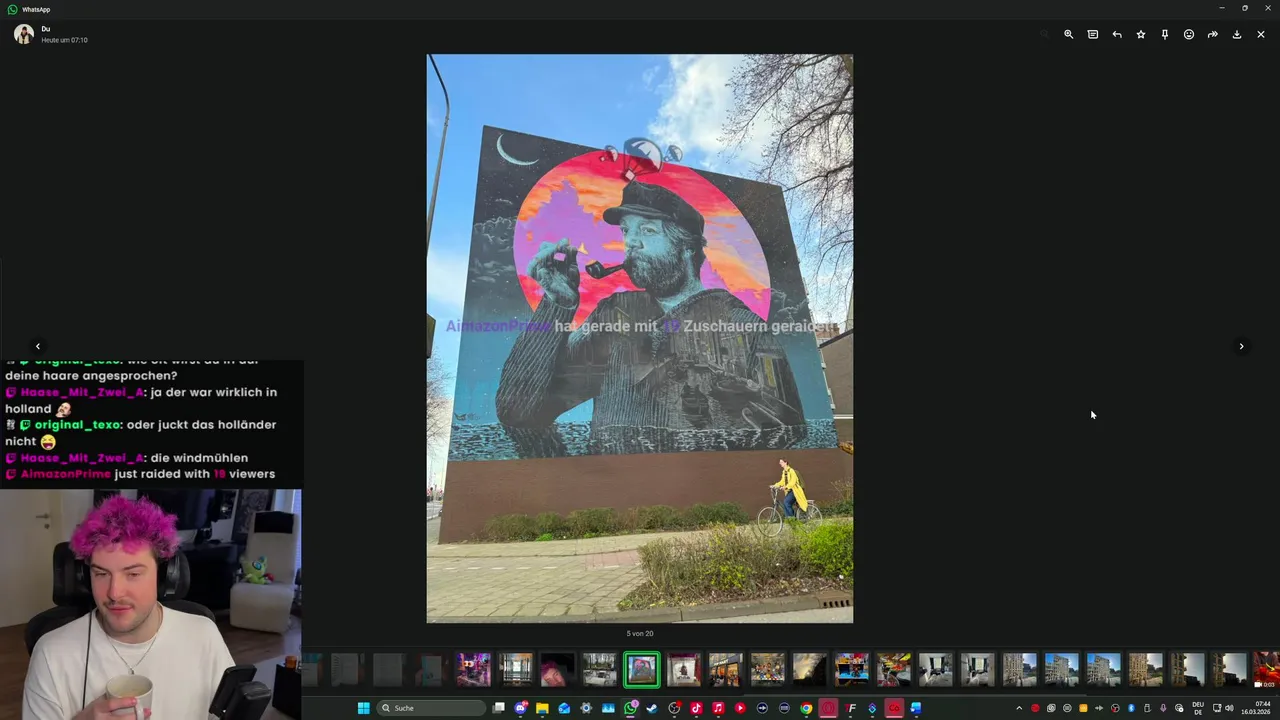Forward this photo
The height and width of the screenshot is (720, 1280).
(x=1213, y=34)
